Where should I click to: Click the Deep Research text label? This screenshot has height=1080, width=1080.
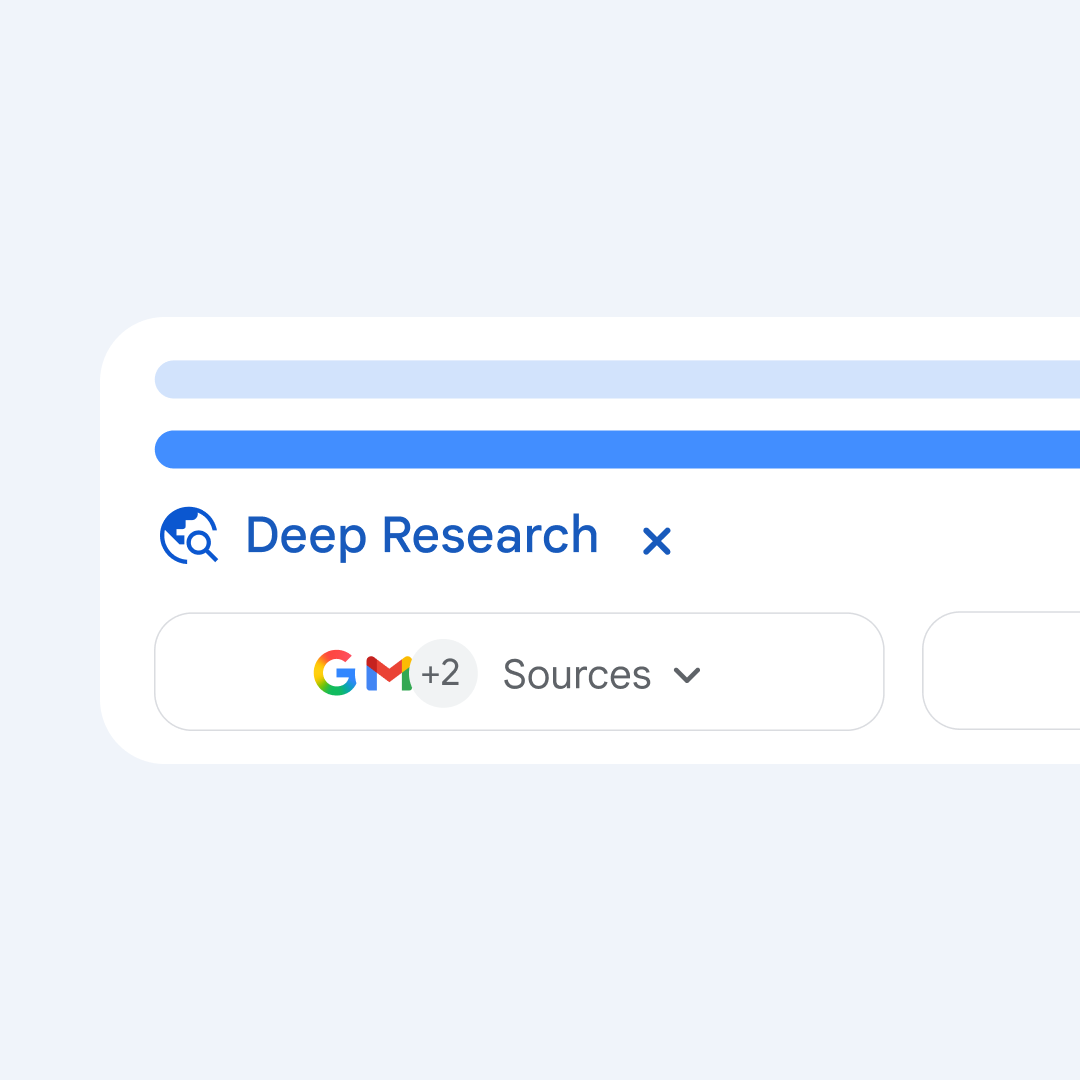pos(422,535)
